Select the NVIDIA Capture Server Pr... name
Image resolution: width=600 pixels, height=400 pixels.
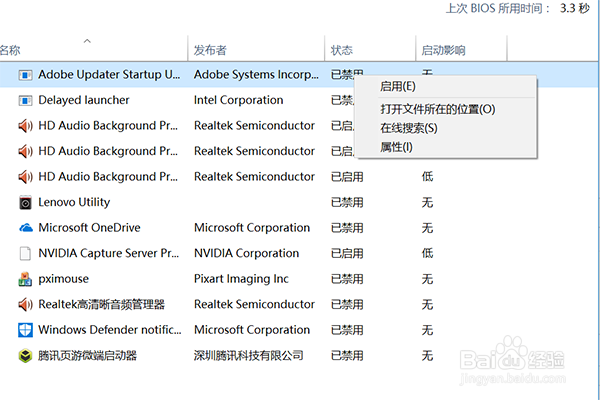point(109,253)
